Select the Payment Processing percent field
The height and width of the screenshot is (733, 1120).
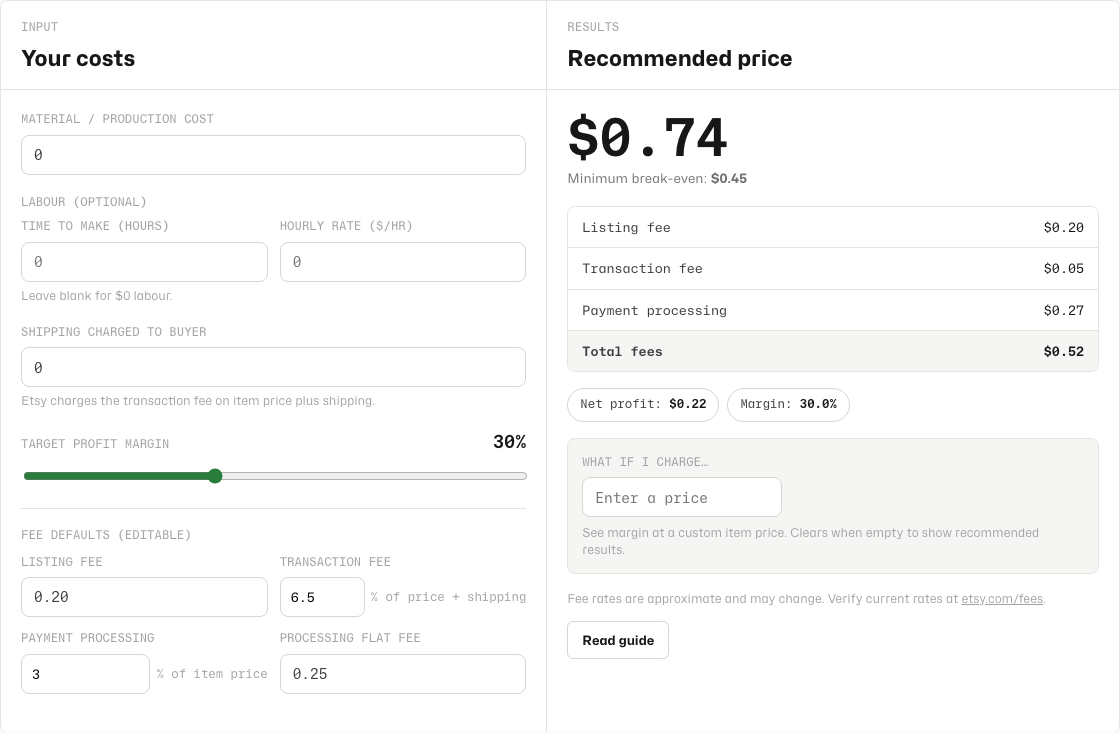[x=85, y=674]
